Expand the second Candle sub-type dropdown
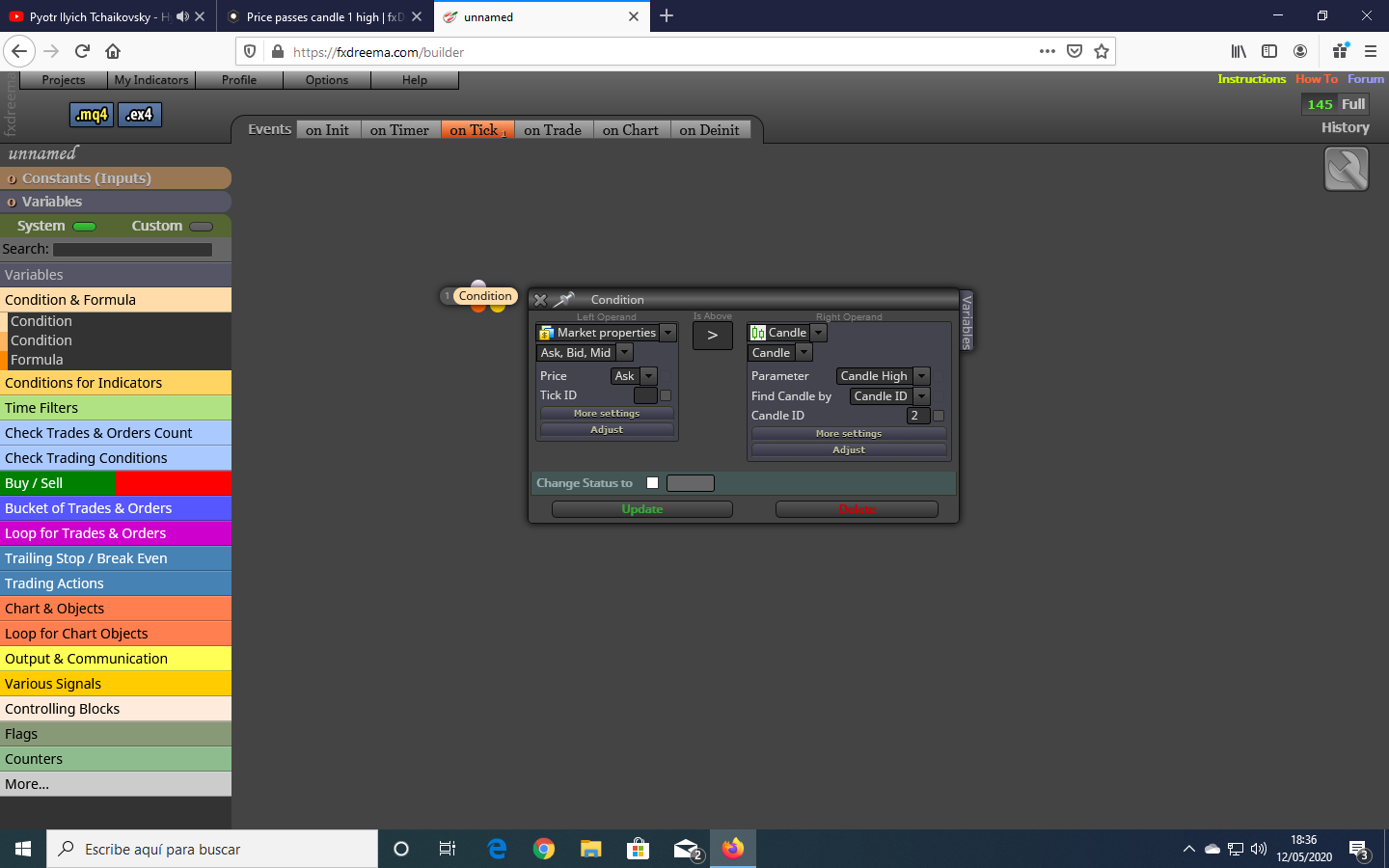Screen dimensions: 1389x868 (803, 353)
